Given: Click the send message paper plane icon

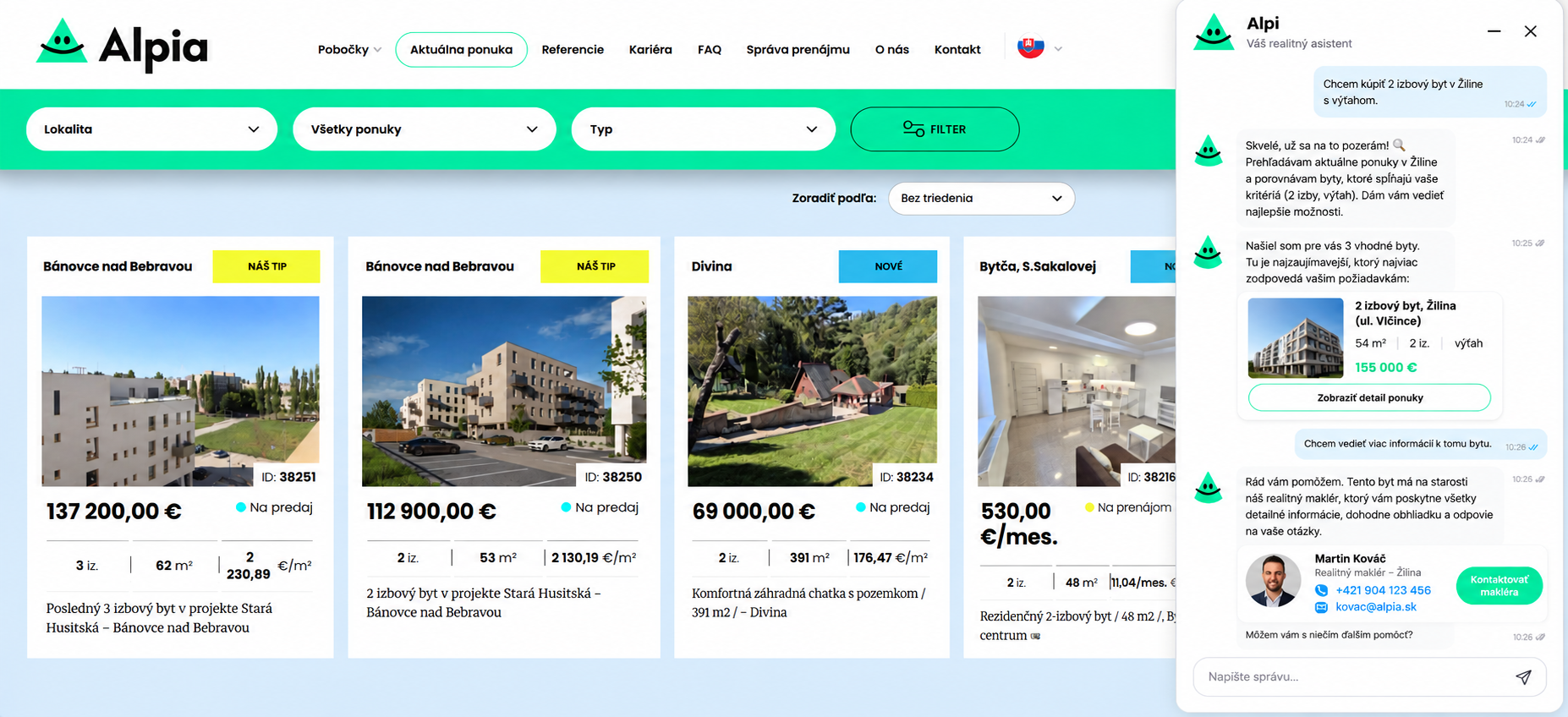Looking at the screenshot, I should pos(1523,676).
